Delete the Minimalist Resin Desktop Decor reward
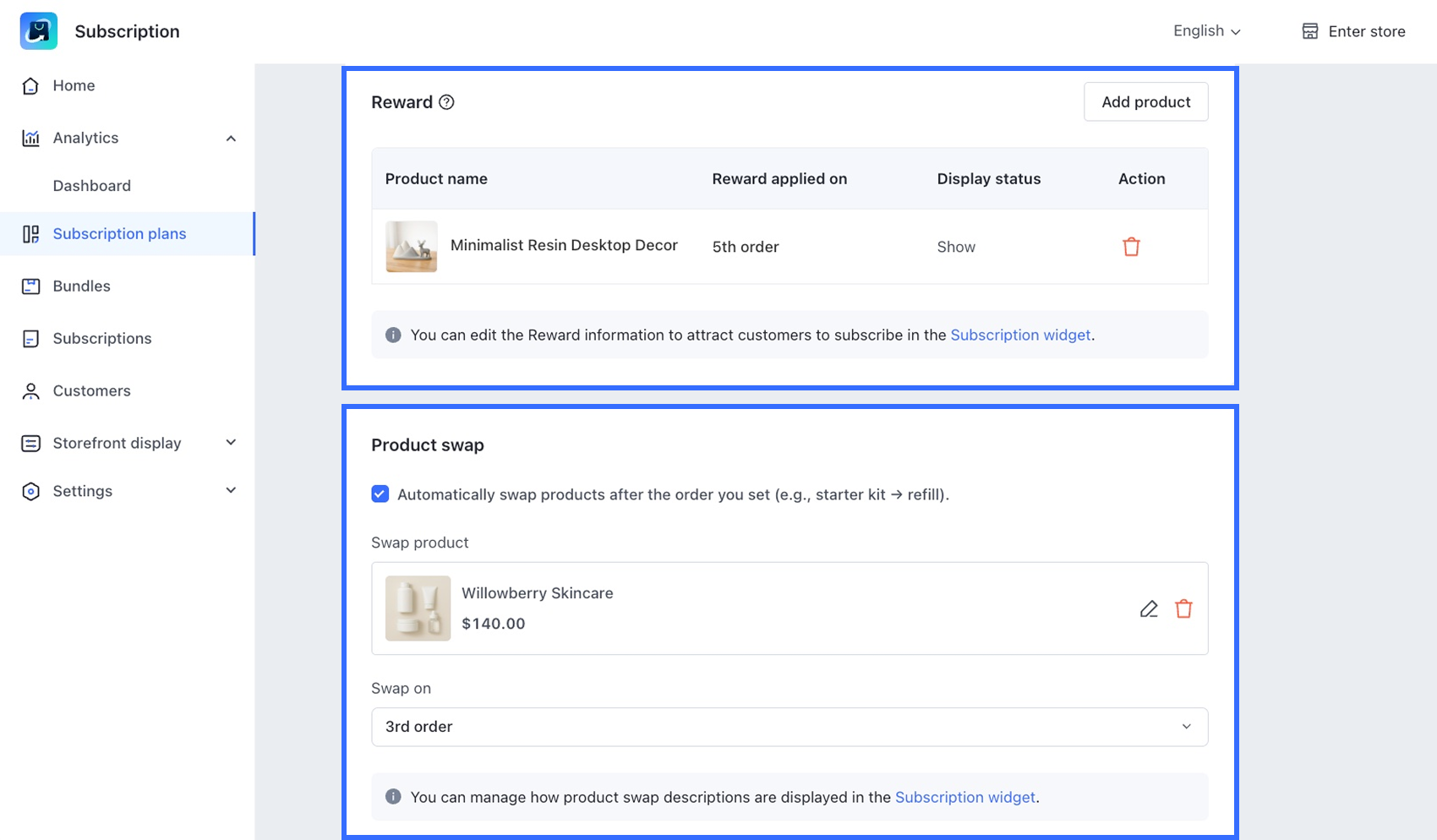Image resolution: width=1437 pixels, height=840 pixels. (x=1131, y=247)
